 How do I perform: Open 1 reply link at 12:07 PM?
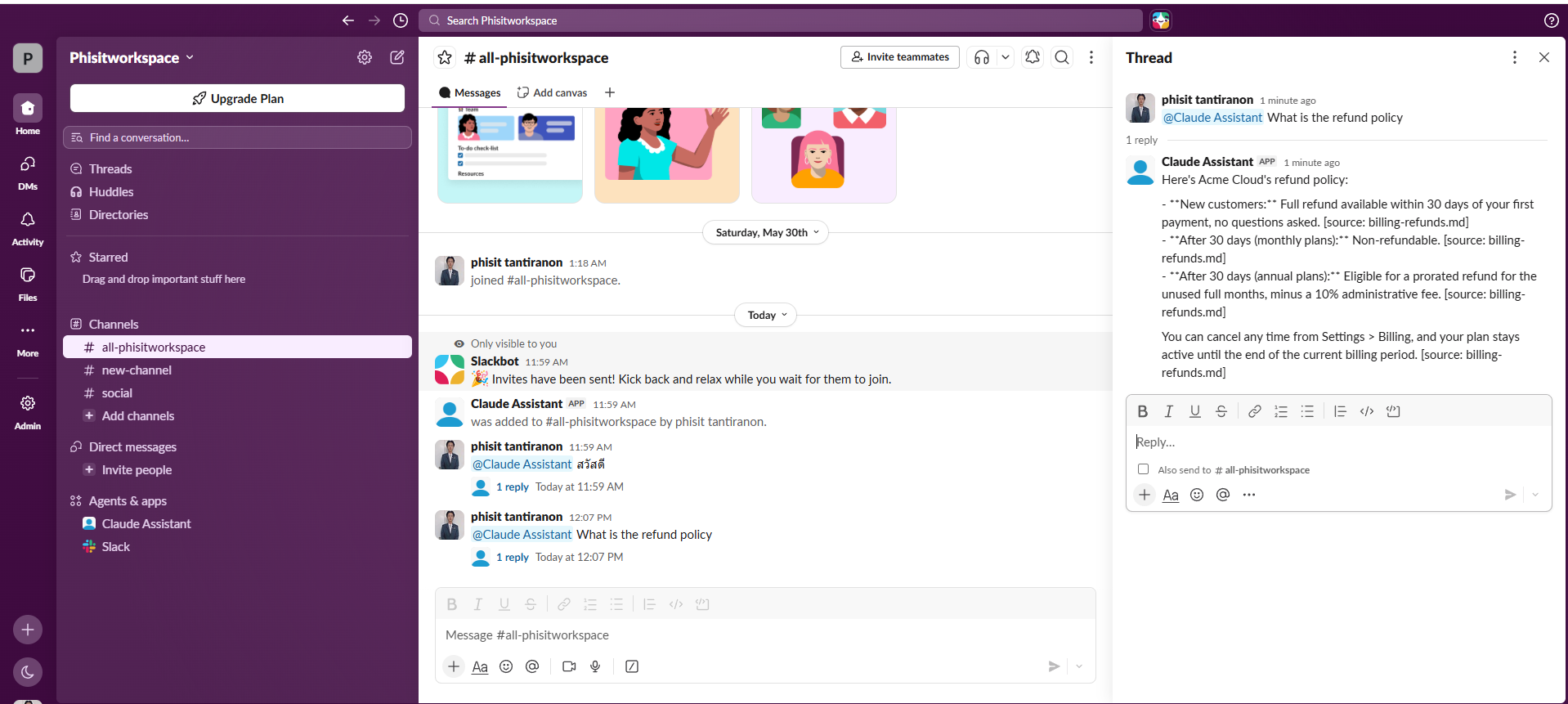pyautogui.click(x=513, y=557)
